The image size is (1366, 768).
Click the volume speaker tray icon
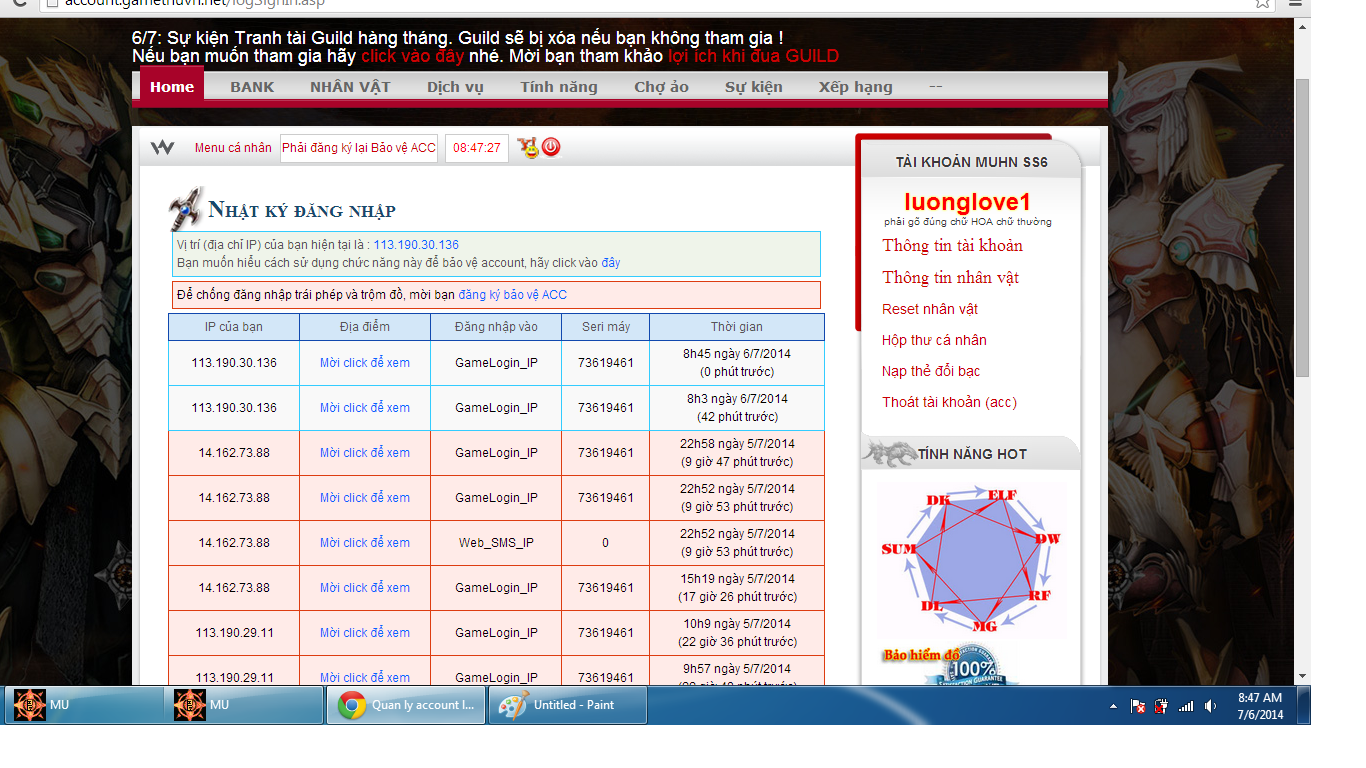point(1210,706)
